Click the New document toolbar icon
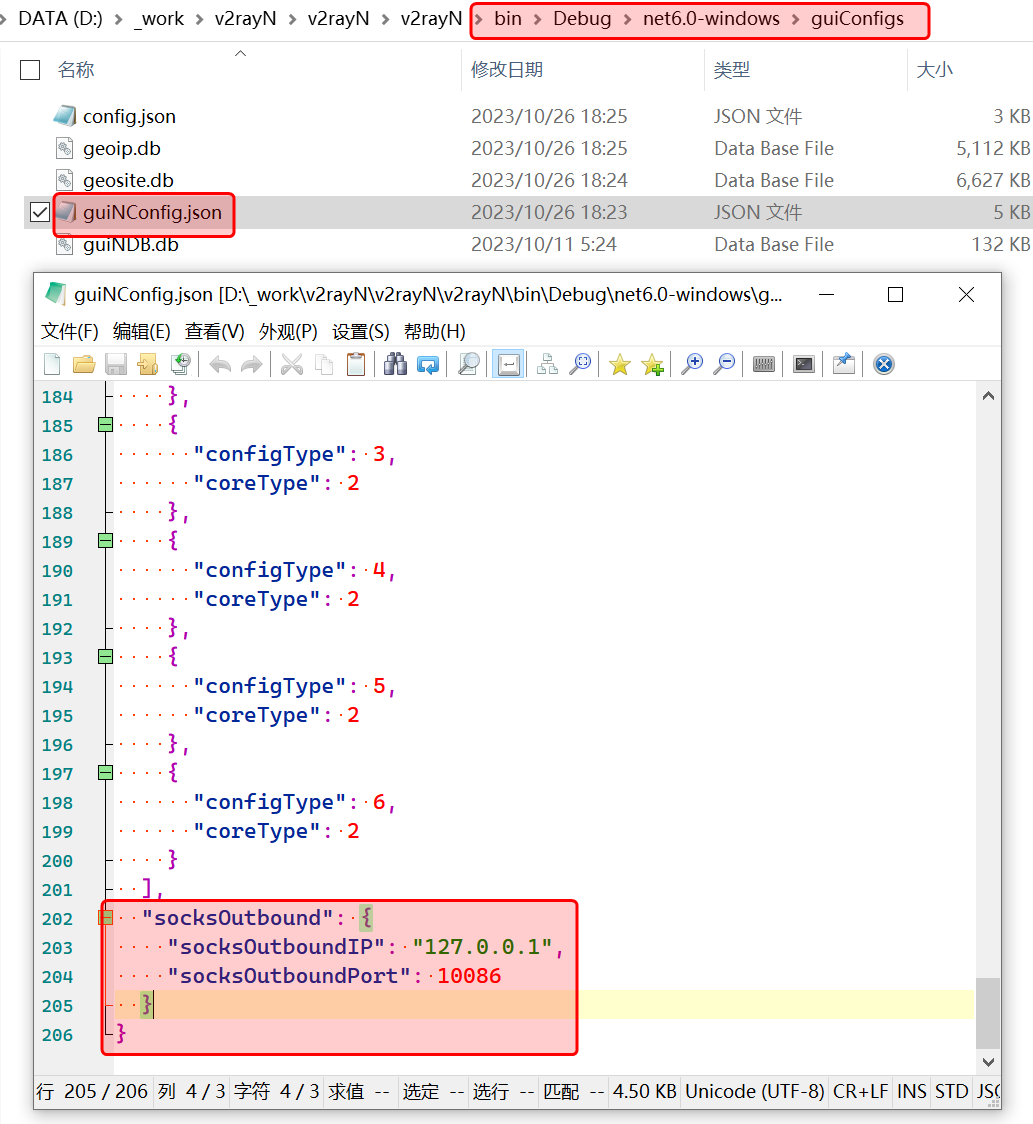 (x=52, y=365)
